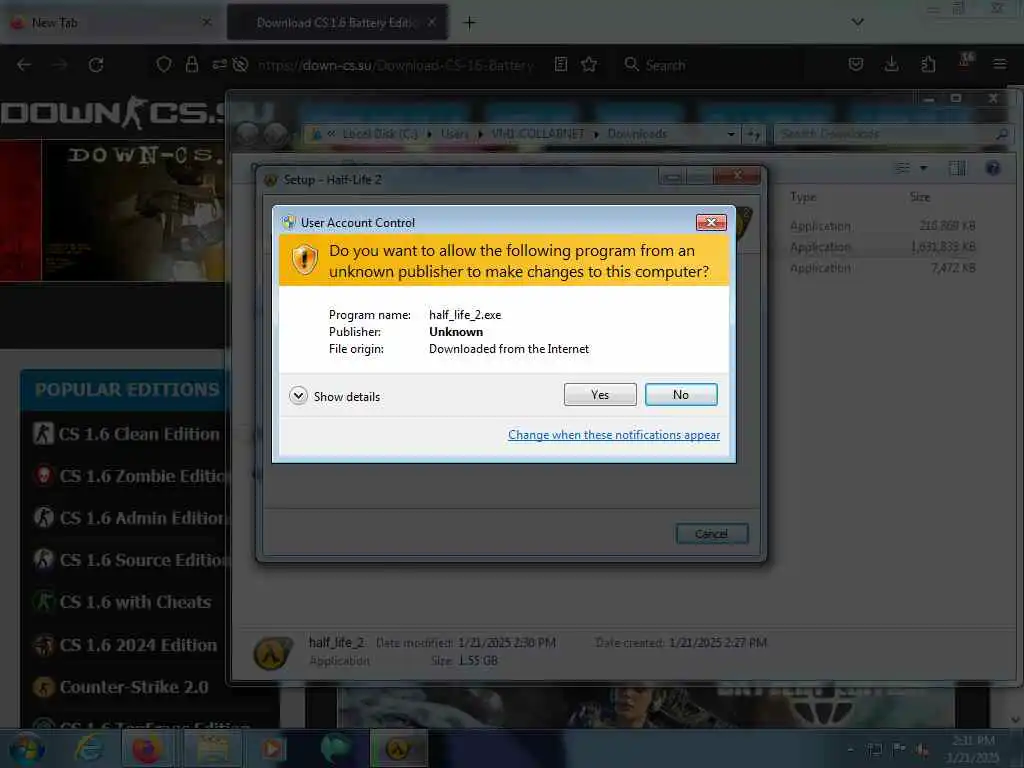This screenshot has width=1024, height=768.
Task: Open media player from the taskbar
Action: 273,748
